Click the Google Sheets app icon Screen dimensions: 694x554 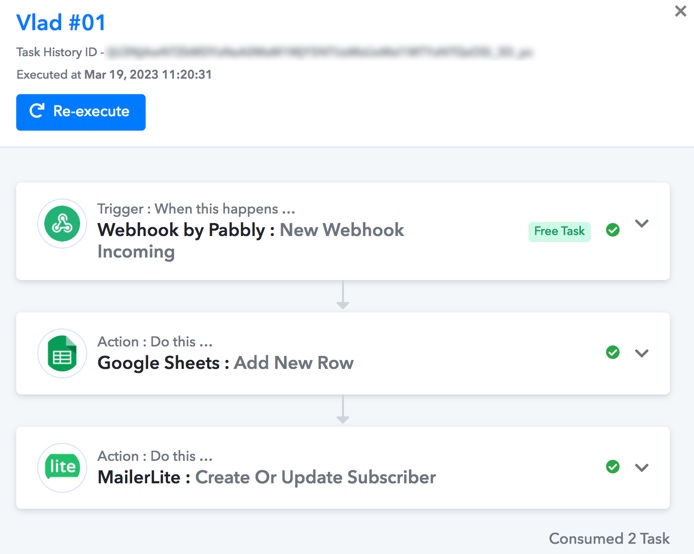point(62,354)
